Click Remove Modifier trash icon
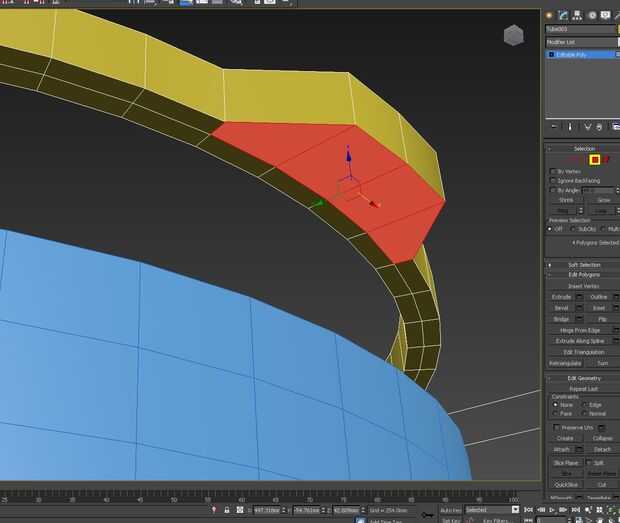 (599, 127)
